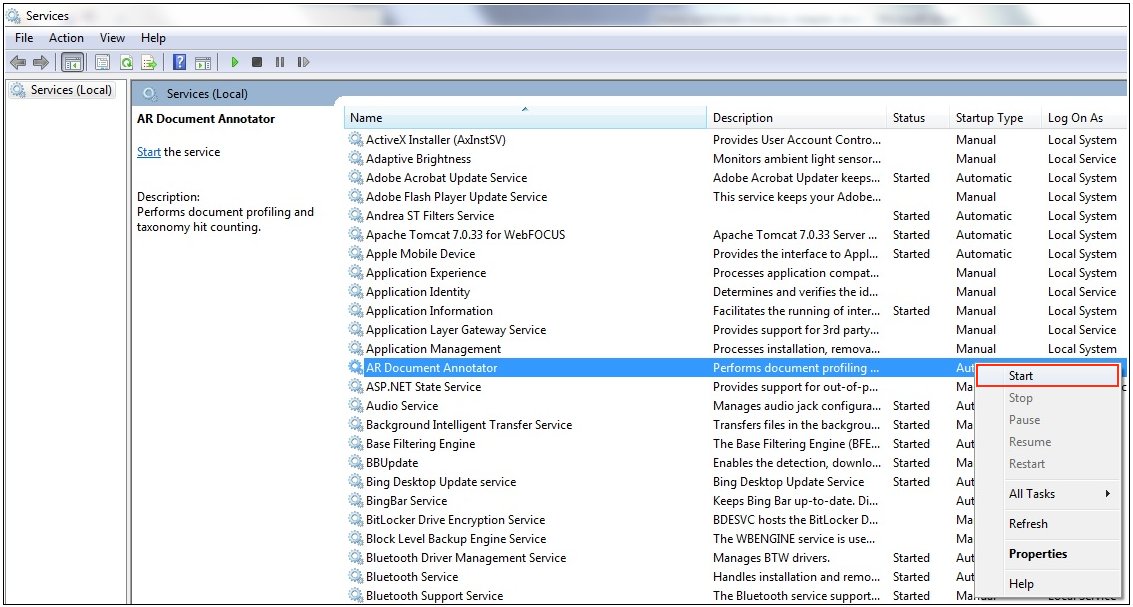Screen dimensions: 1133x607
Task: Click the Start link for the service
Action: coord(149,152)
